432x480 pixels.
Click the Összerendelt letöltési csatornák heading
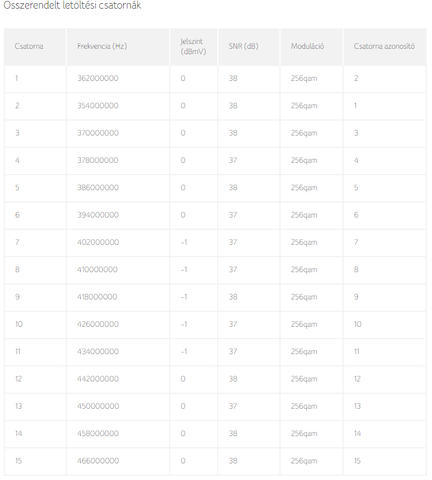pos(72,5)
